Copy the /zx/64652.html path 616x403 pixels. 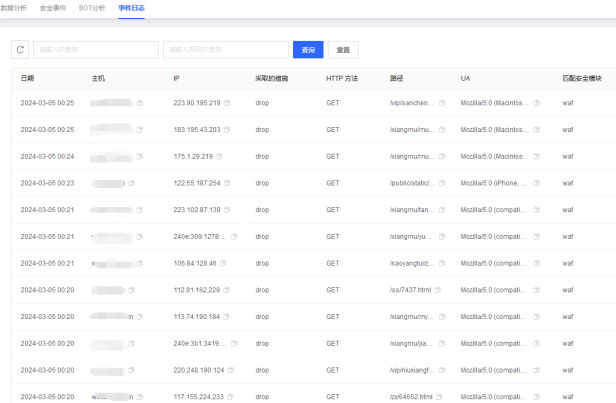(x=439, y=397)
